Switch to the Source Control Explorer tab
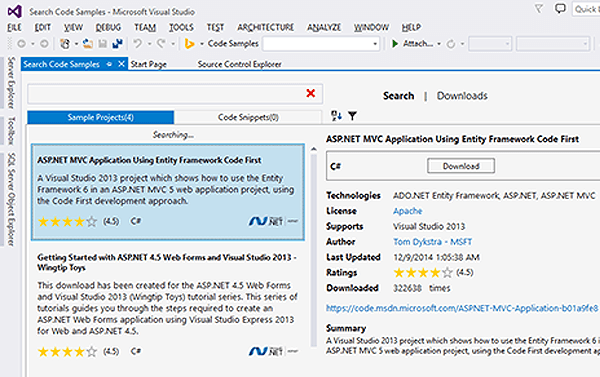Screen dimensions: 600x377 click(x=240, y=64)
